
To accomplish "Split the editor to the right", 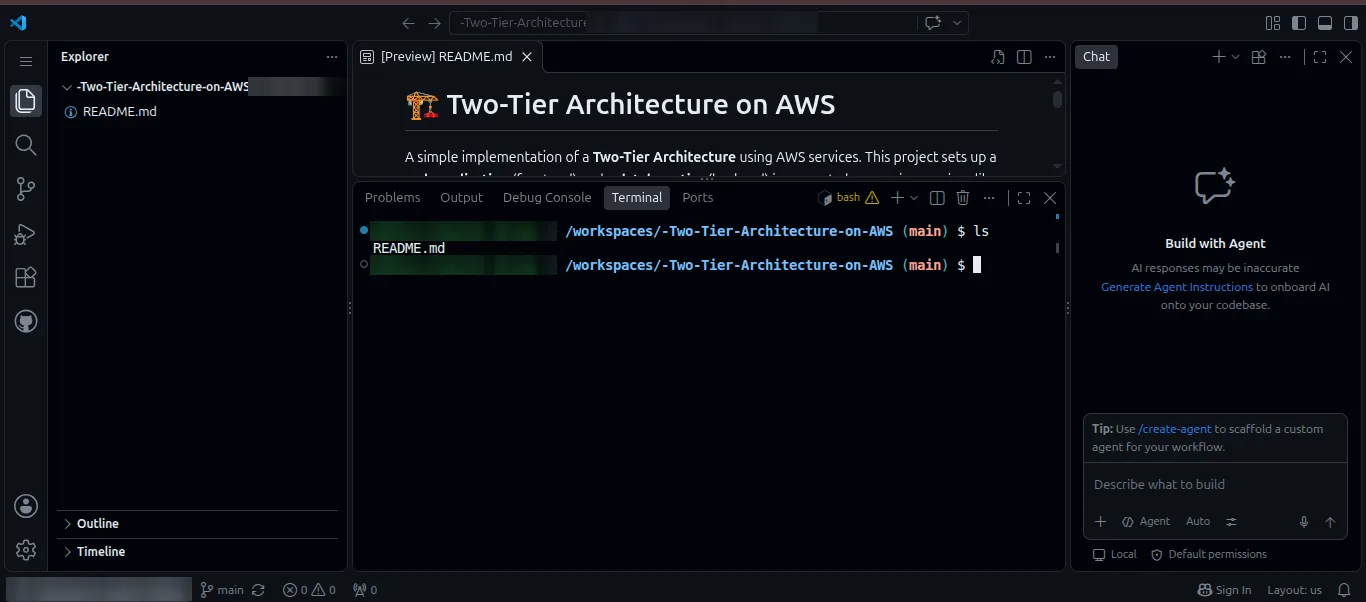I will (x=1024, y=57).
